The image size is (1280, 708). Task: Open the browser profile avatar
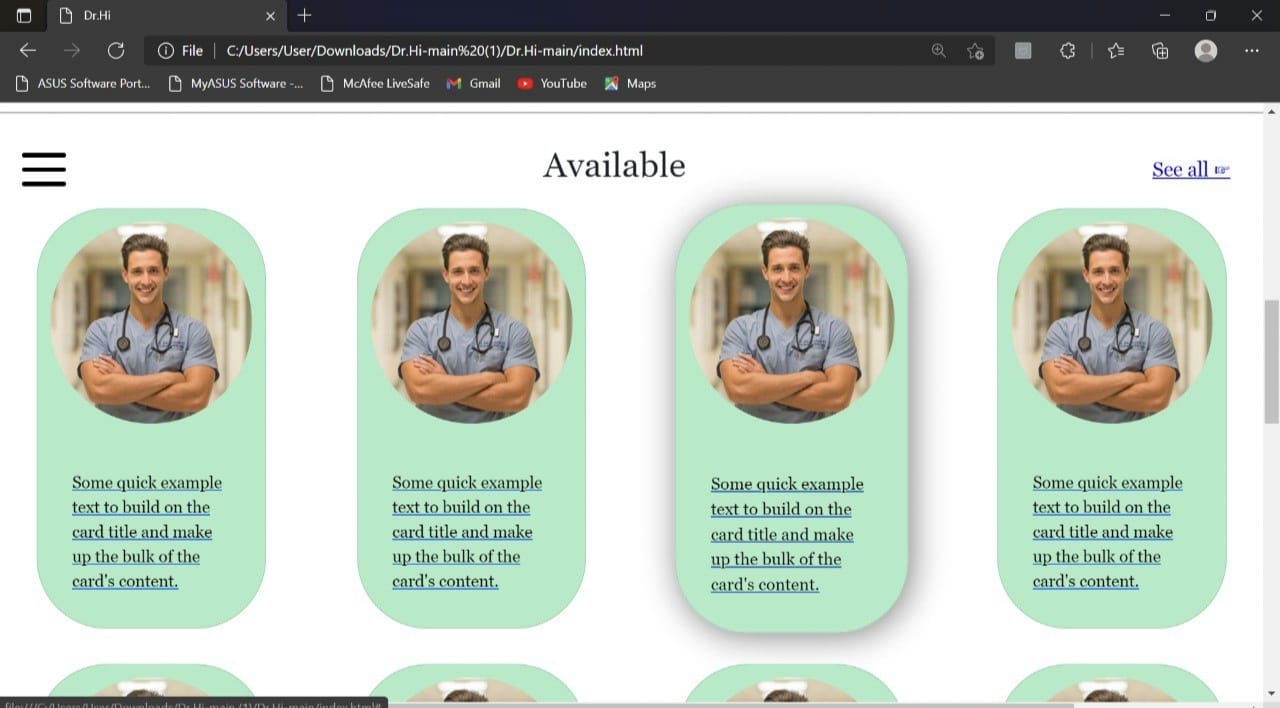click(x=1205, y=50)
